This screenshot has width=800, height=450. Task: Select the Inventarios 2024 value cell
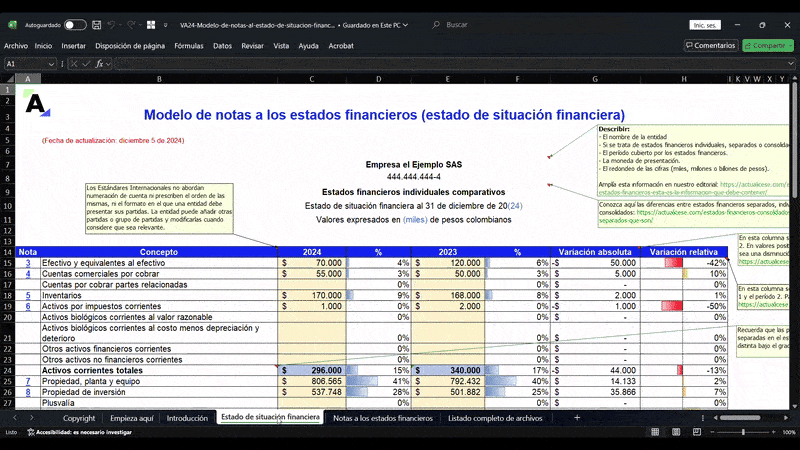click(310, 296)
